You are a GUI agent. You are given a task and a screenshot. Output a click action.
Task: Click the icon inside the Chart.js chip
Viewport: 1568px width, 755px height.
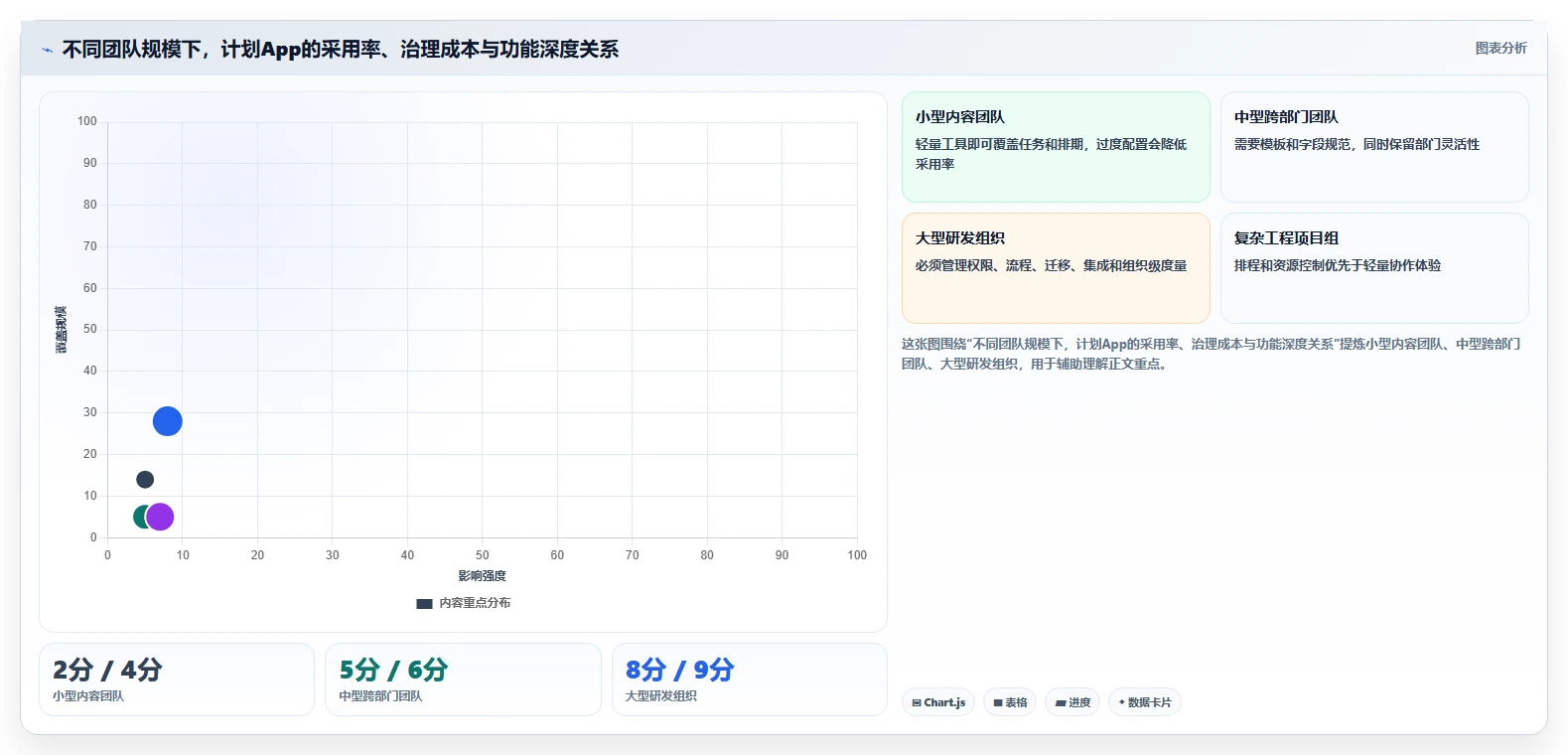coord(917,702)
